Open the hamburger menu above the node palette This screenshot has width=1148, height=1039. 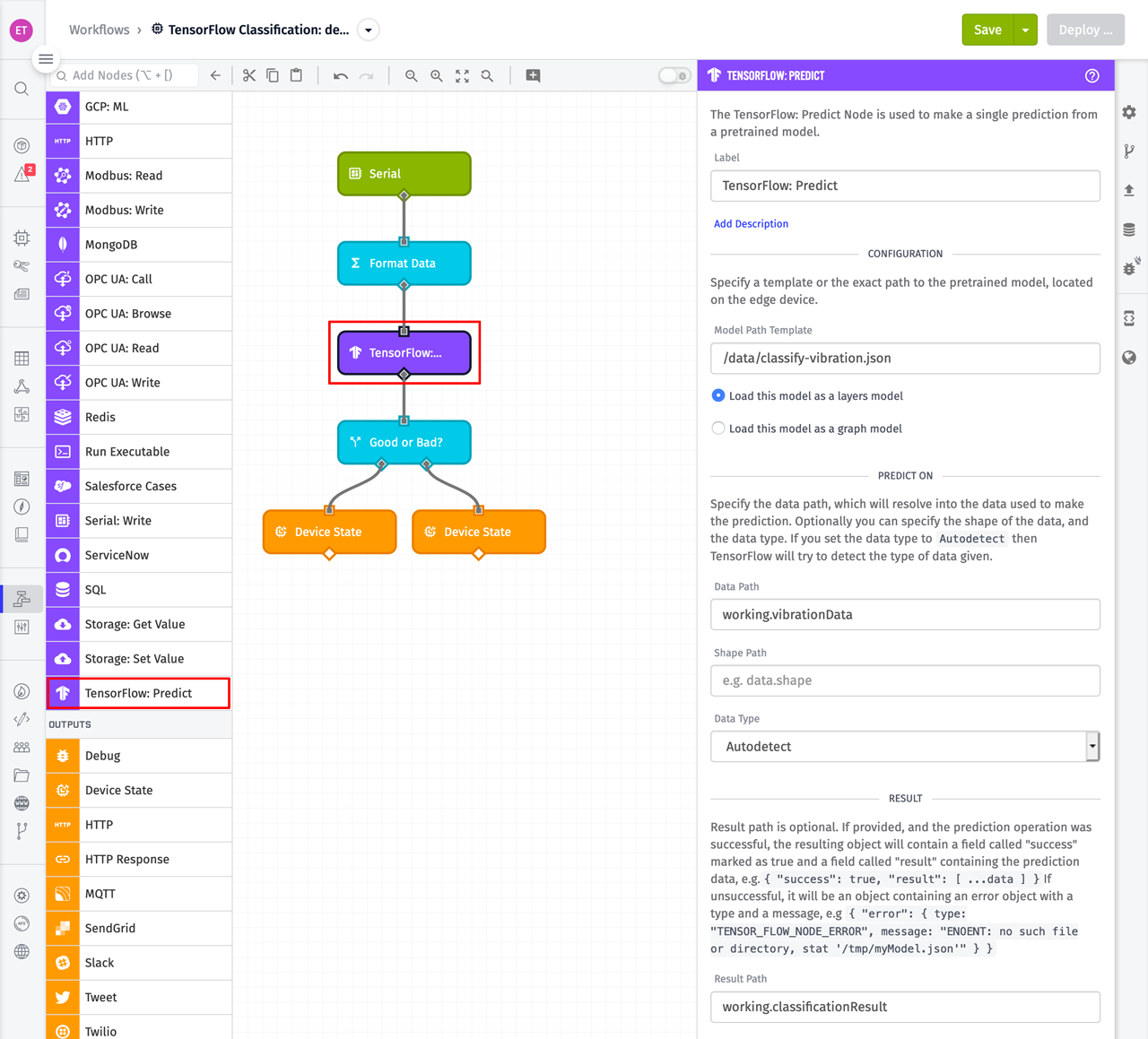46,58
